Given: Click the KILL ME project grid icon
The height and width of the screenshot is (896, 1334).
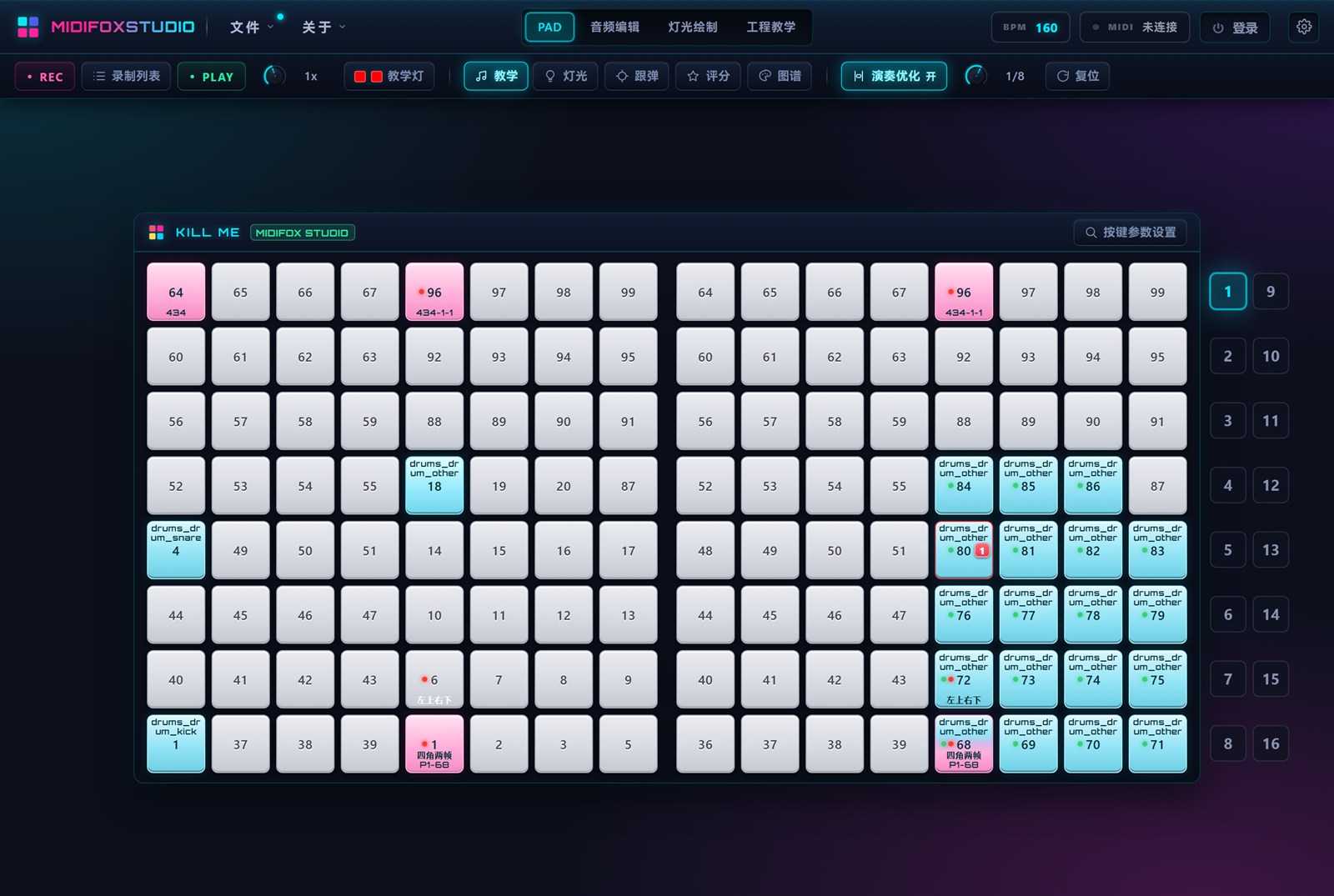Looking at the screenshot, I should tap(156, 233).
